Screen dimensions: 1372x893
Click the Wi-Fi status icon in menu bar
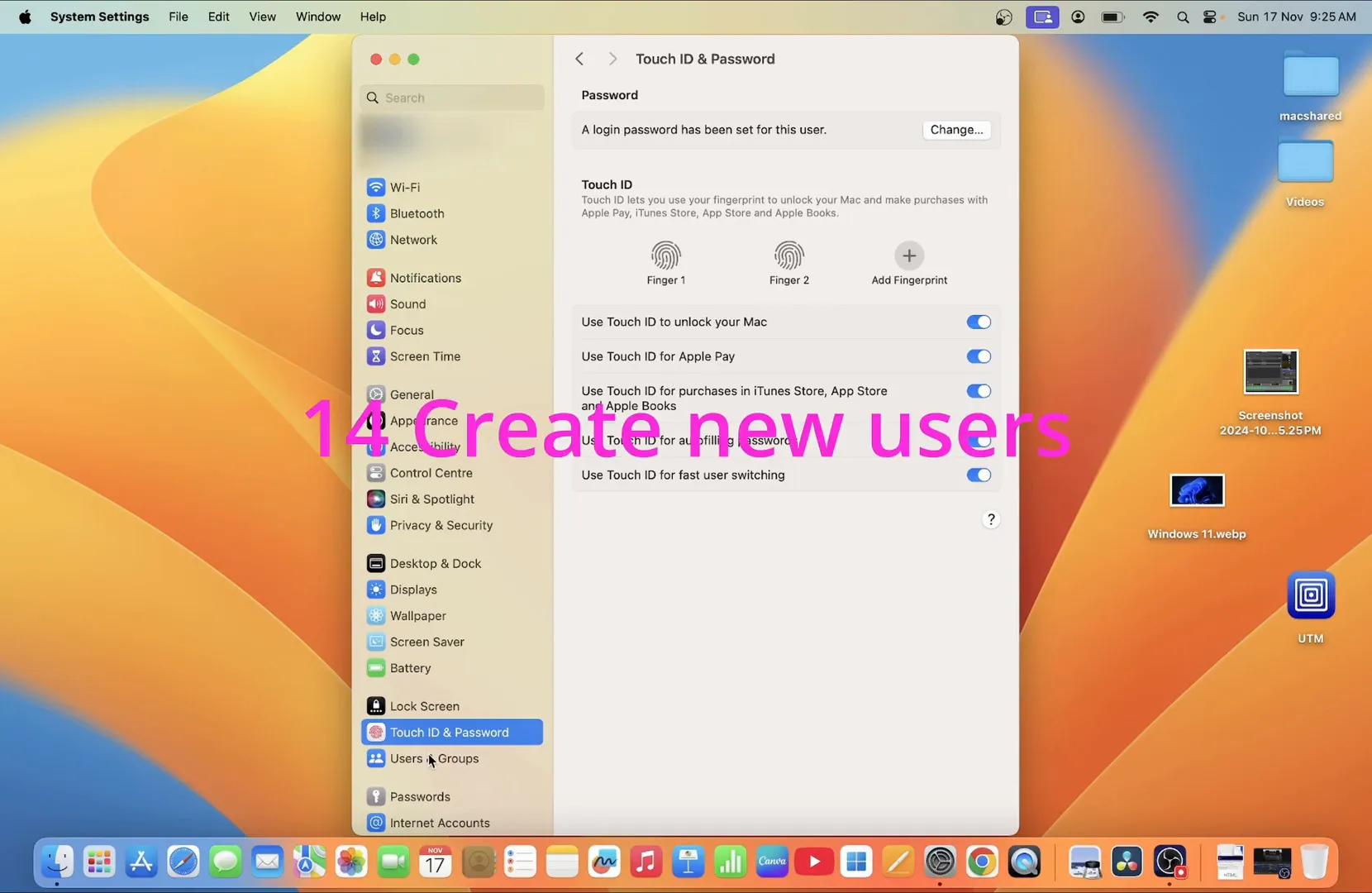coord(1150,17)
